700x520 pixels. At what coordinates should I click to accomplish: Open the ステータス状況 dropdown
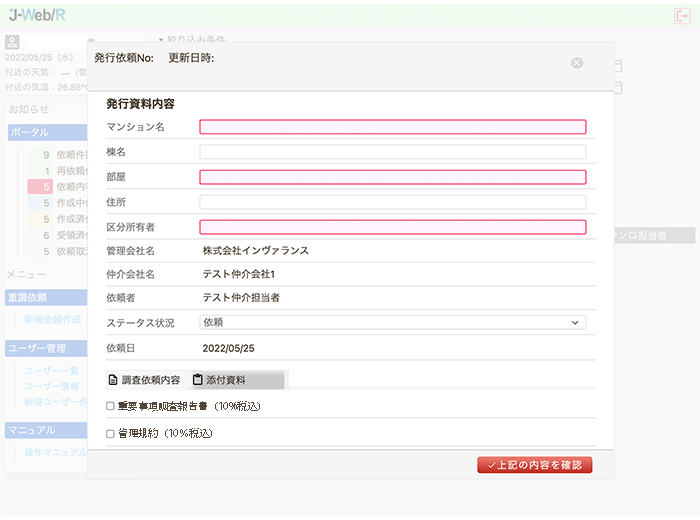392,323
